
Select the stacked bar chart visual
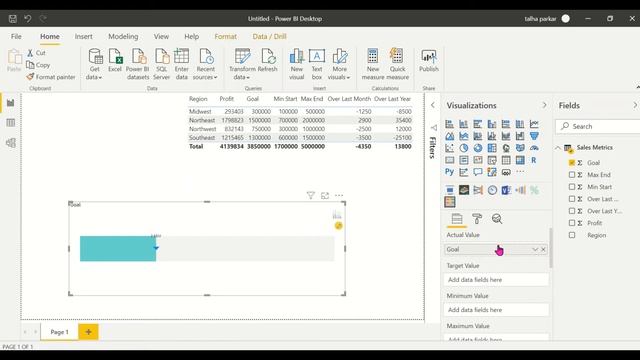tap(449, 124)
